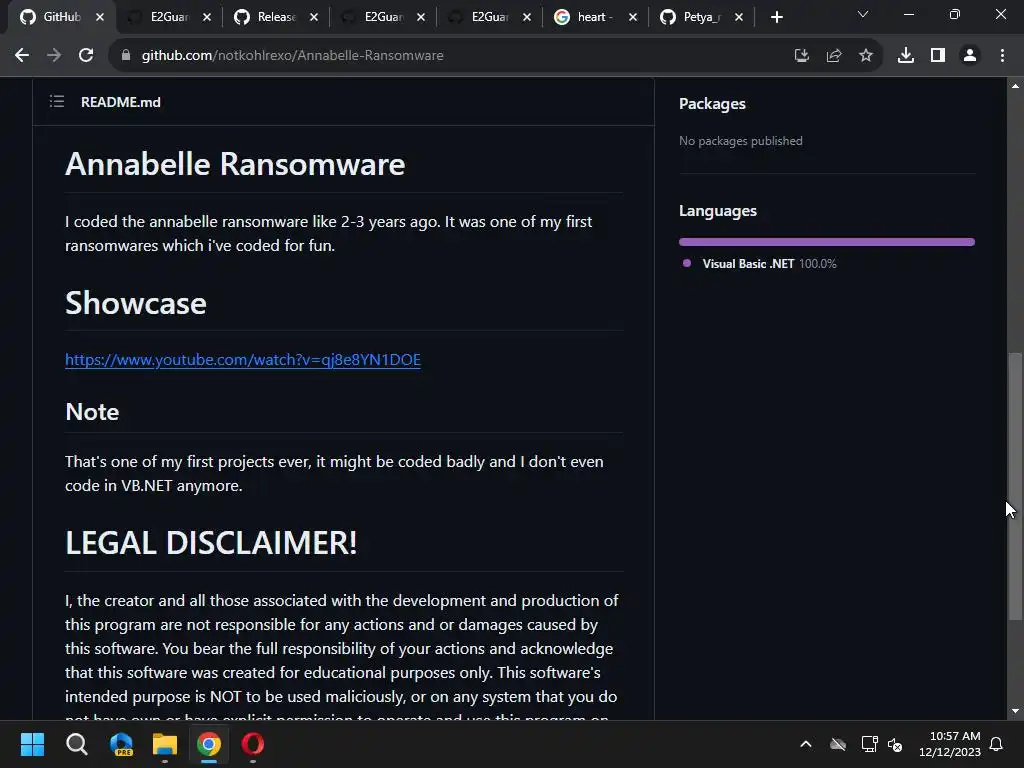Click the scrollbar up arrow

1015,86
